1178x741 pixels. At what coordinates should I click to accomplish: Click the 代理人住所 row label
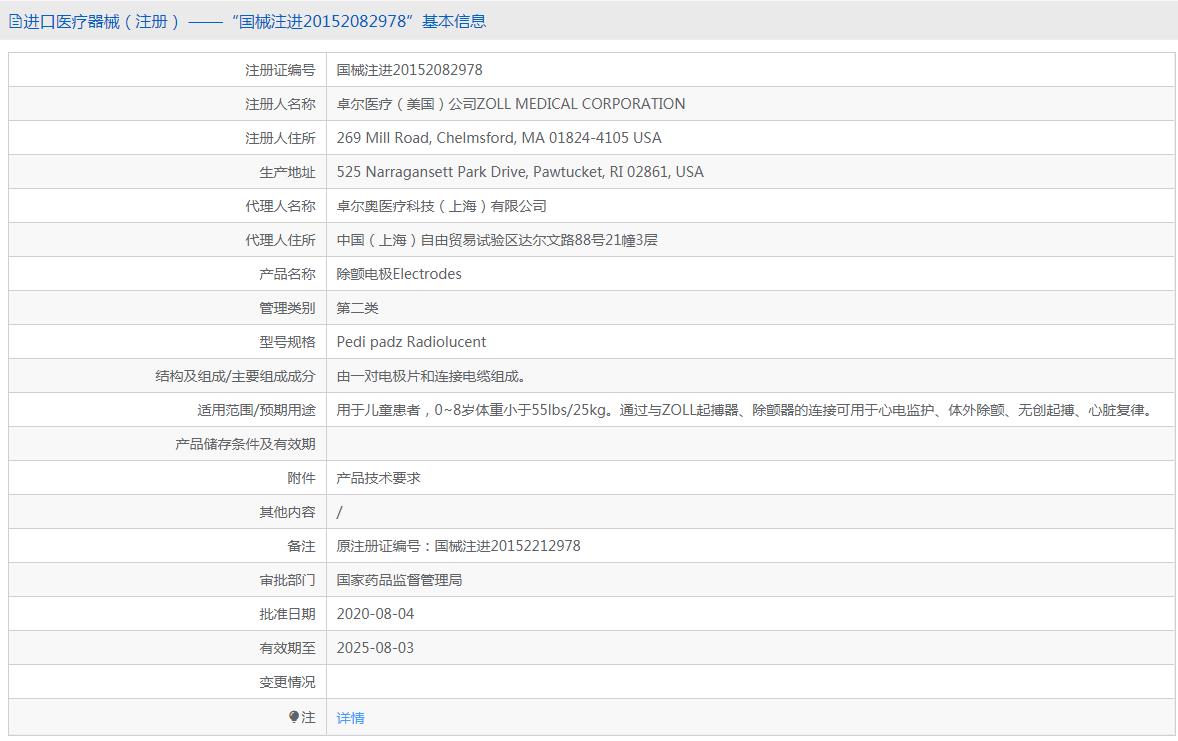(x=280, y=240)
